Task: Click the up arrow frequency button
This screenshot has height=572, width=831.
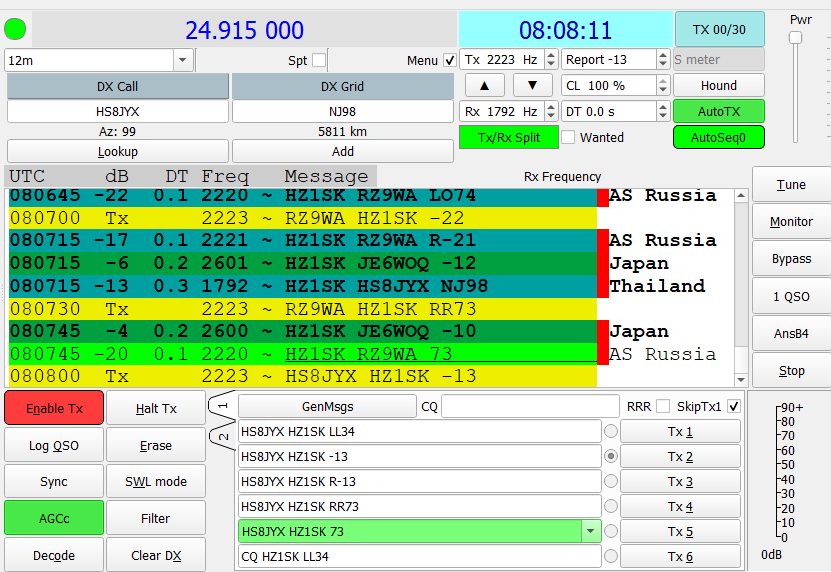Action: point(484,85)
